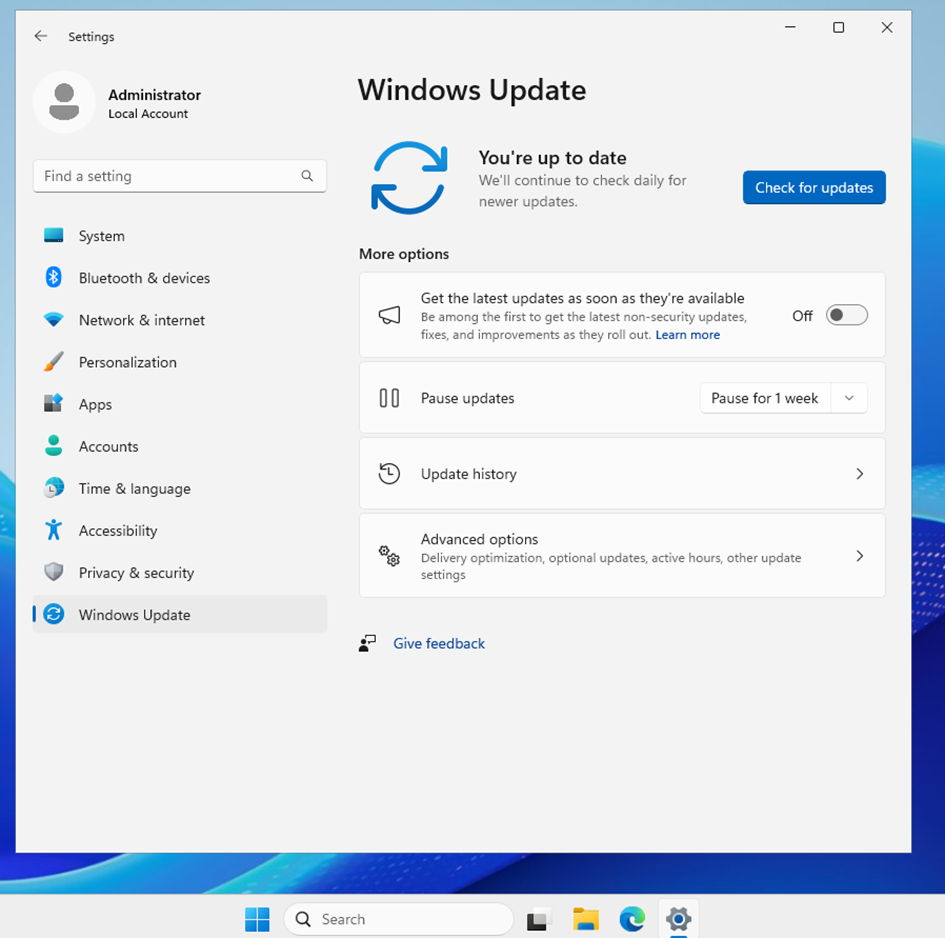
Task: Click the clock icon for Update history
Action: point(389,473)
